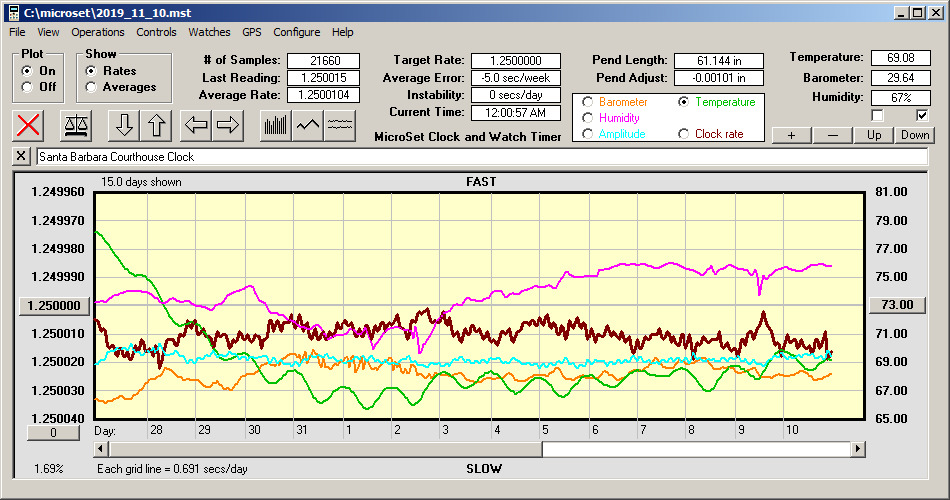
Task: Select the Humidity trace radio button
Action: click(587, 118)
